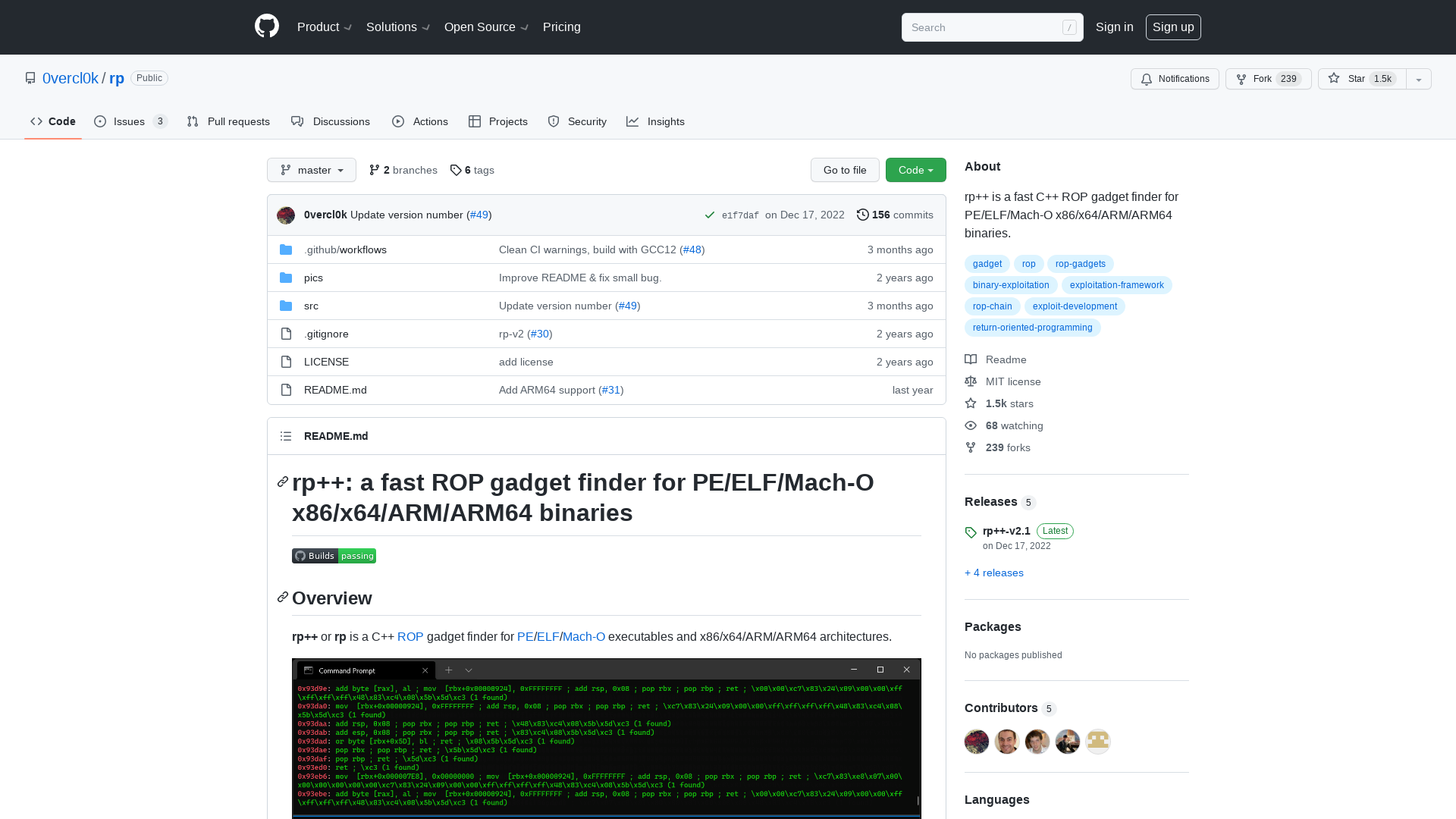Switch to the Pull requests tab
The height and width of the screenshot is (819, 1456).
tap(228, 121)
